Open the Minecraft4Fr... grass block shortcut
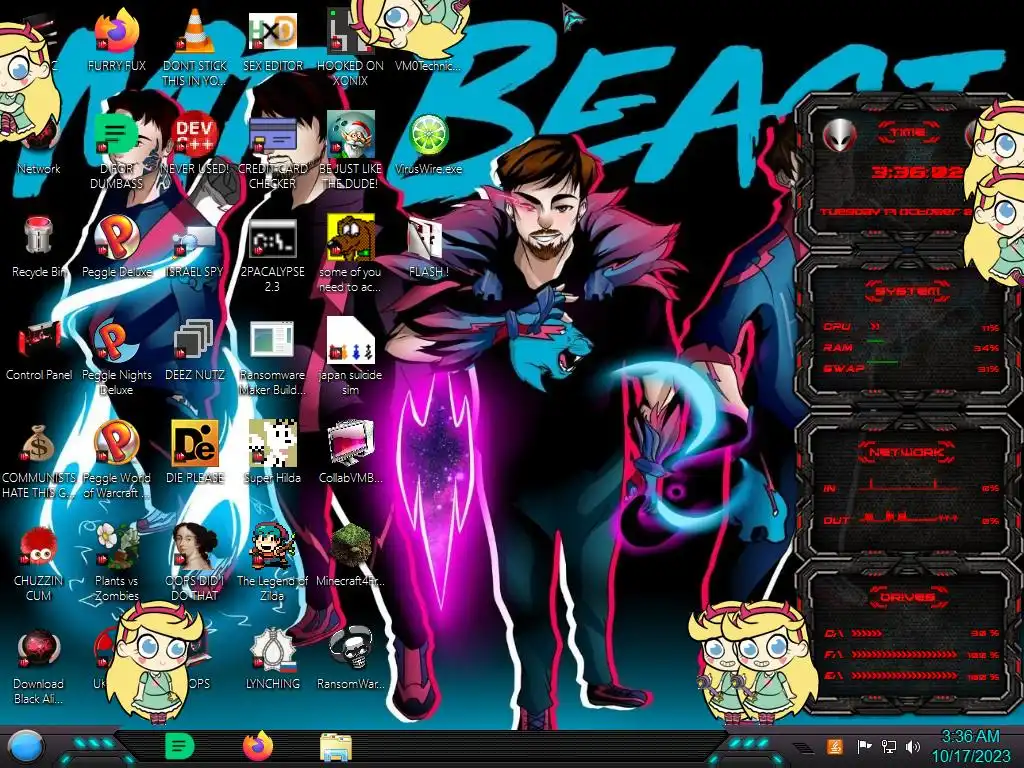Image resolution: width=1024 pixels, height=768 pixels. [350, 547]
